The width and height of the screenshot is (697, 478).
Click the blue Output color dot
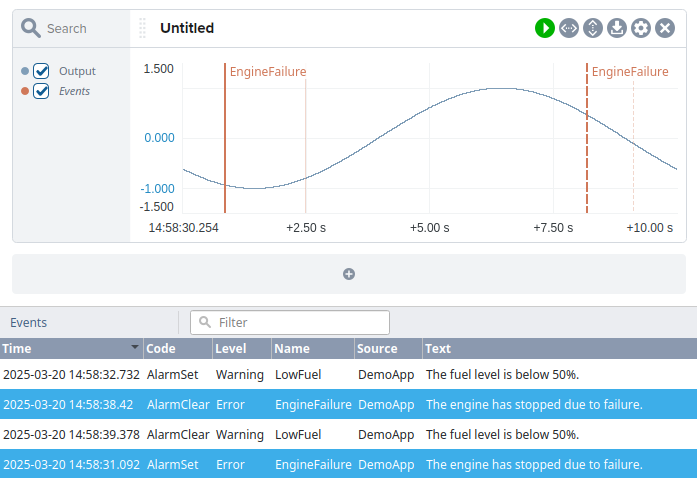(25, 71)
